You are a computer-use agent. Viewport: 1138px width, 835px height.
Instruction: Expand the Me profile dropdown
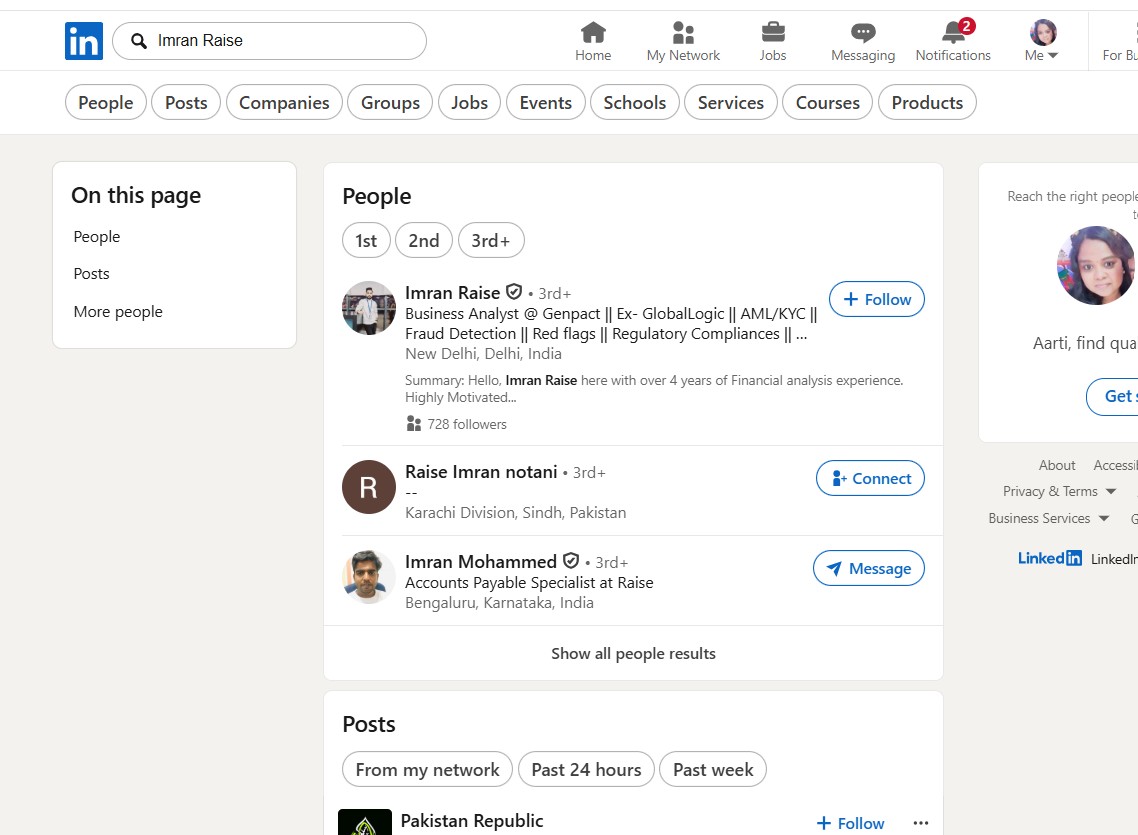click(1043, 41)
